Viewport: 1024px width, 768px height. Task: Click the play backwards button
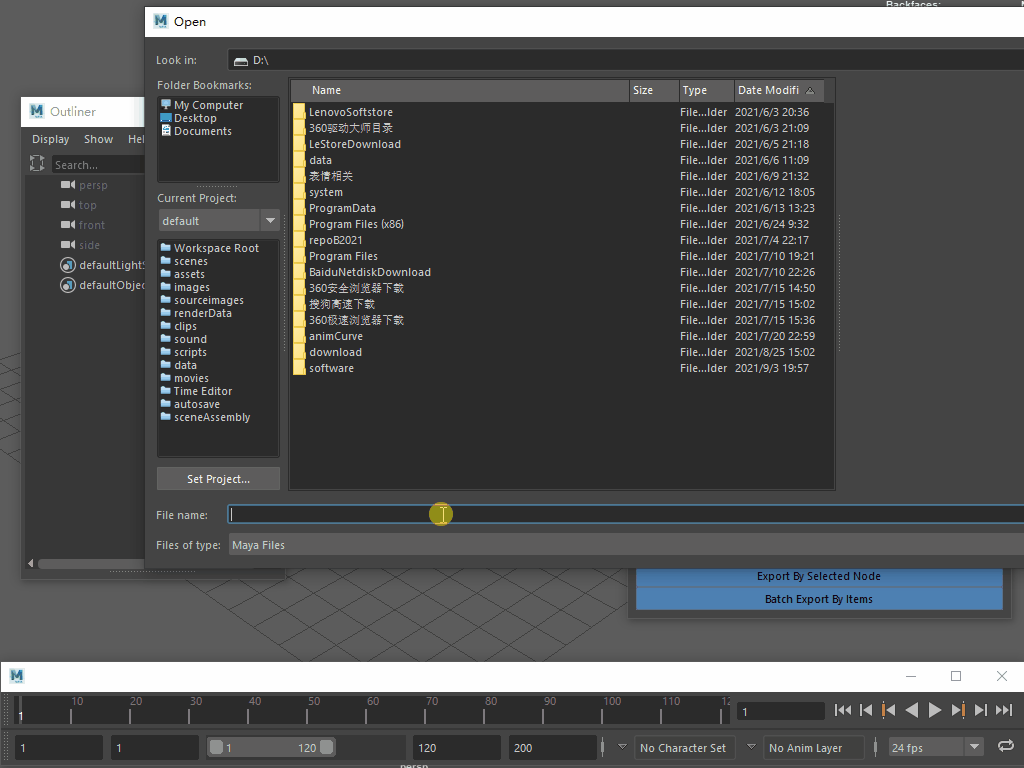tap(912, 710)
